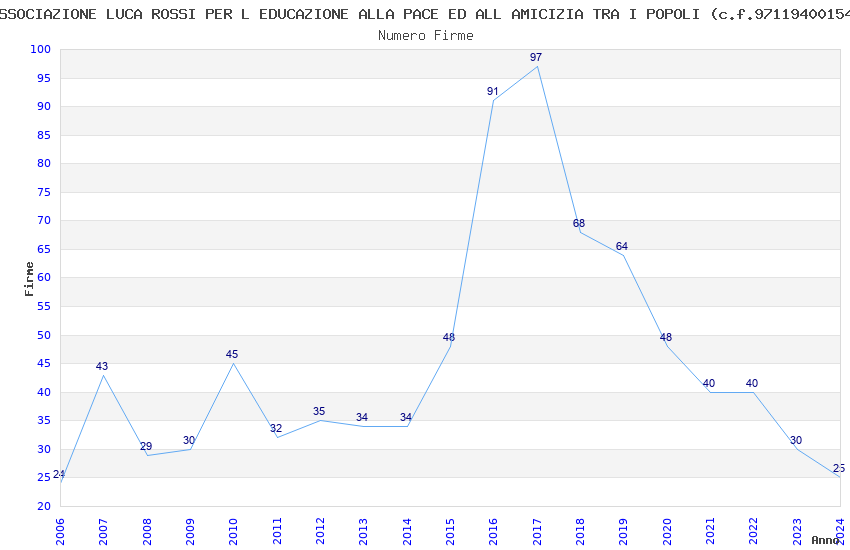The image size is (850, 550).
Task: Click y-axis tick label "60"
Action: (x=44, y=277)
